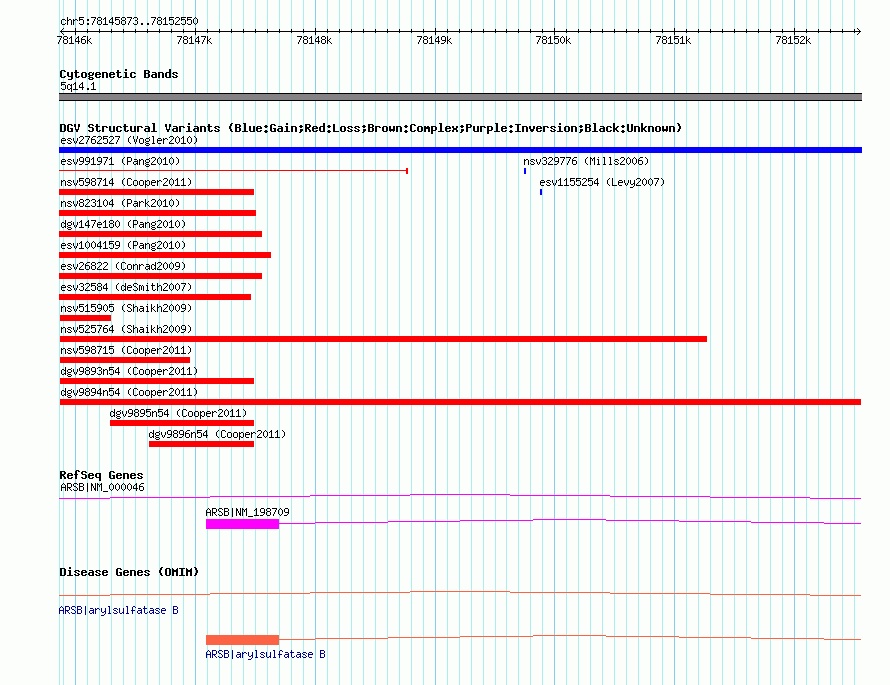Click the nsv598714 (Cooper2011) red loss bar
Viewport: 890px width, 685px height.
coord(156,192)
